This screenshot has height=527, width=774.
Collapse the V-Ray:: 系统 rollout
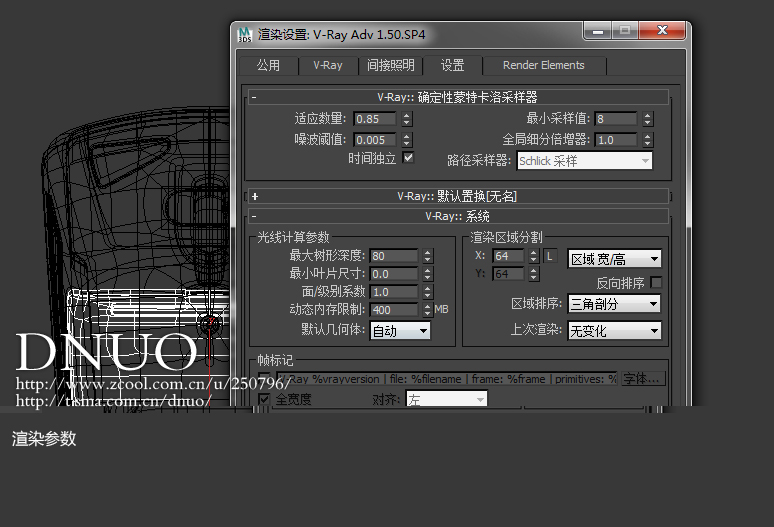coord(458,216)
